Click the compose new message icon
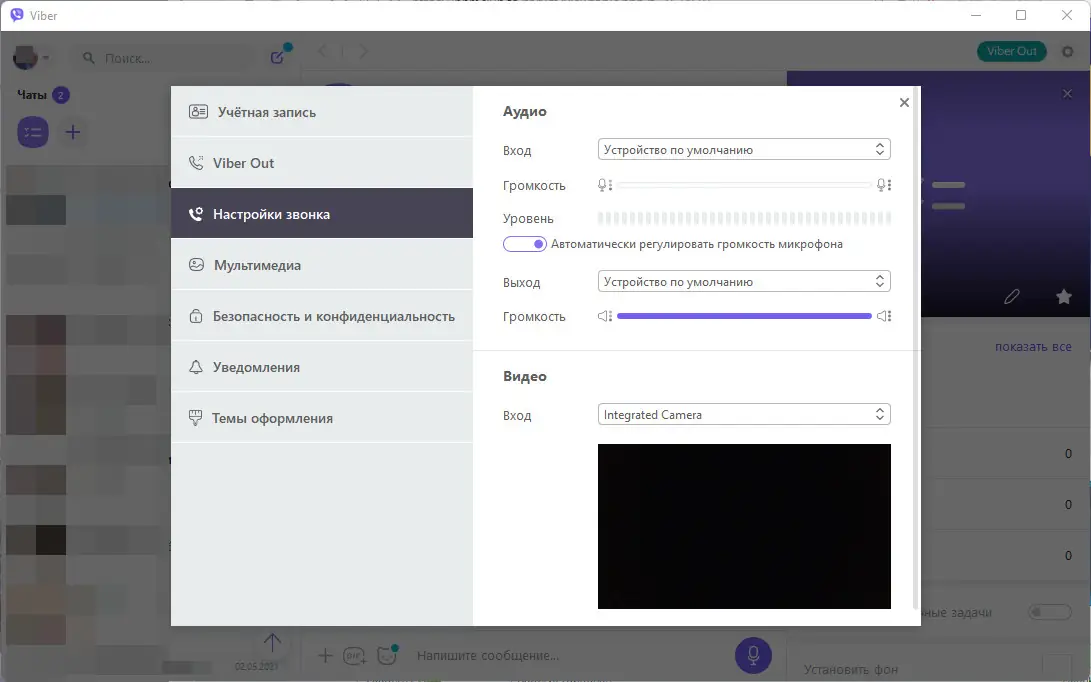The image size is (1091, 682). [x=278, y=57]
